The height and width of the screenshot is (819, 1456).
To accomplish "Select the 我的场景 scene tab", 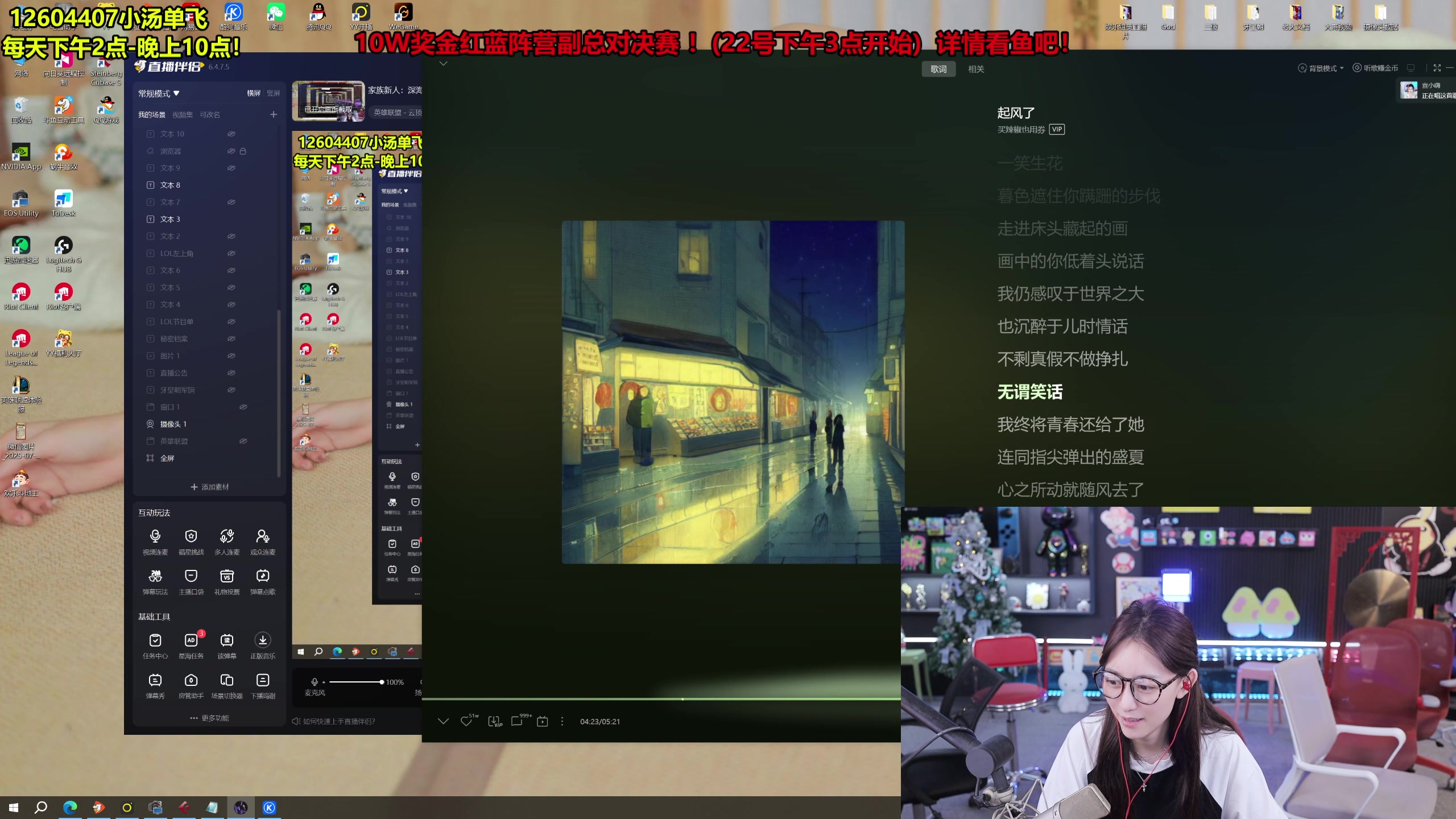I will coord(152,115).
